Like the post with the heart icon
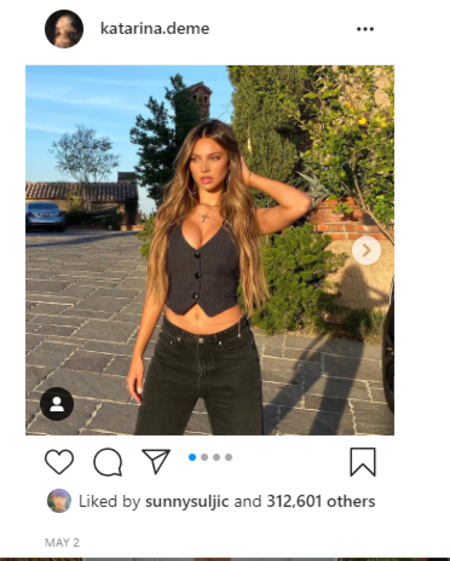This screenshot has height=561, width=450. tap(59, 462)
